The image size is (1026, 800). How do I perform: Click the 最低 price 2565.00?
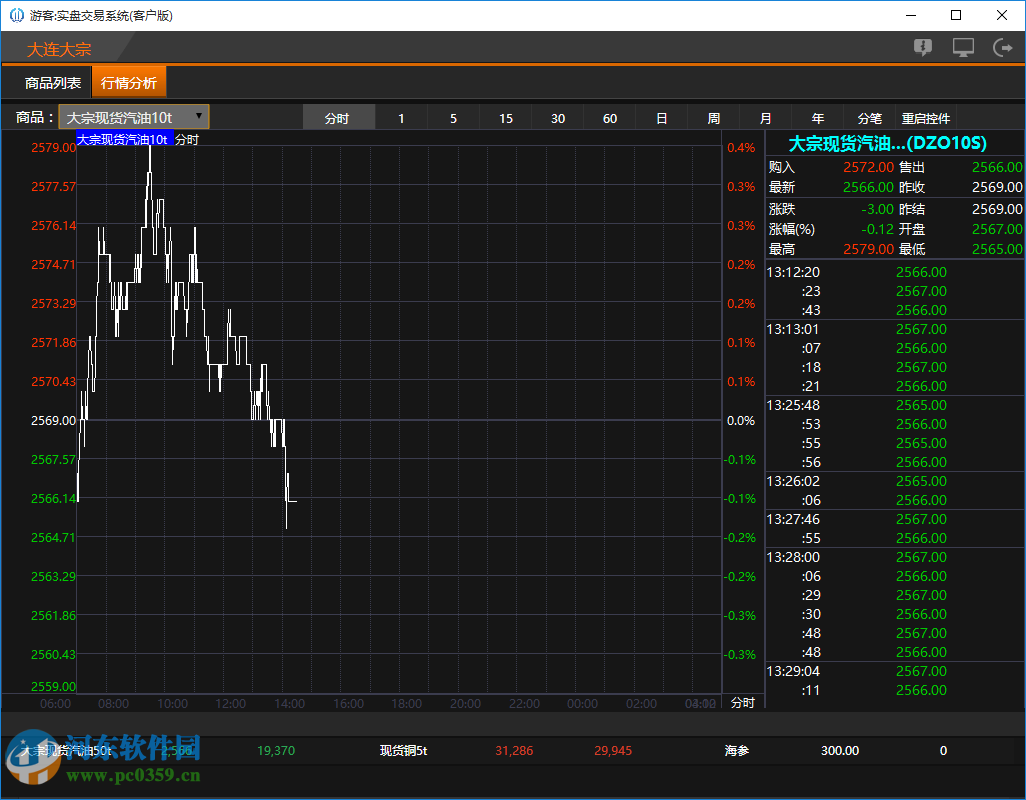997,249
